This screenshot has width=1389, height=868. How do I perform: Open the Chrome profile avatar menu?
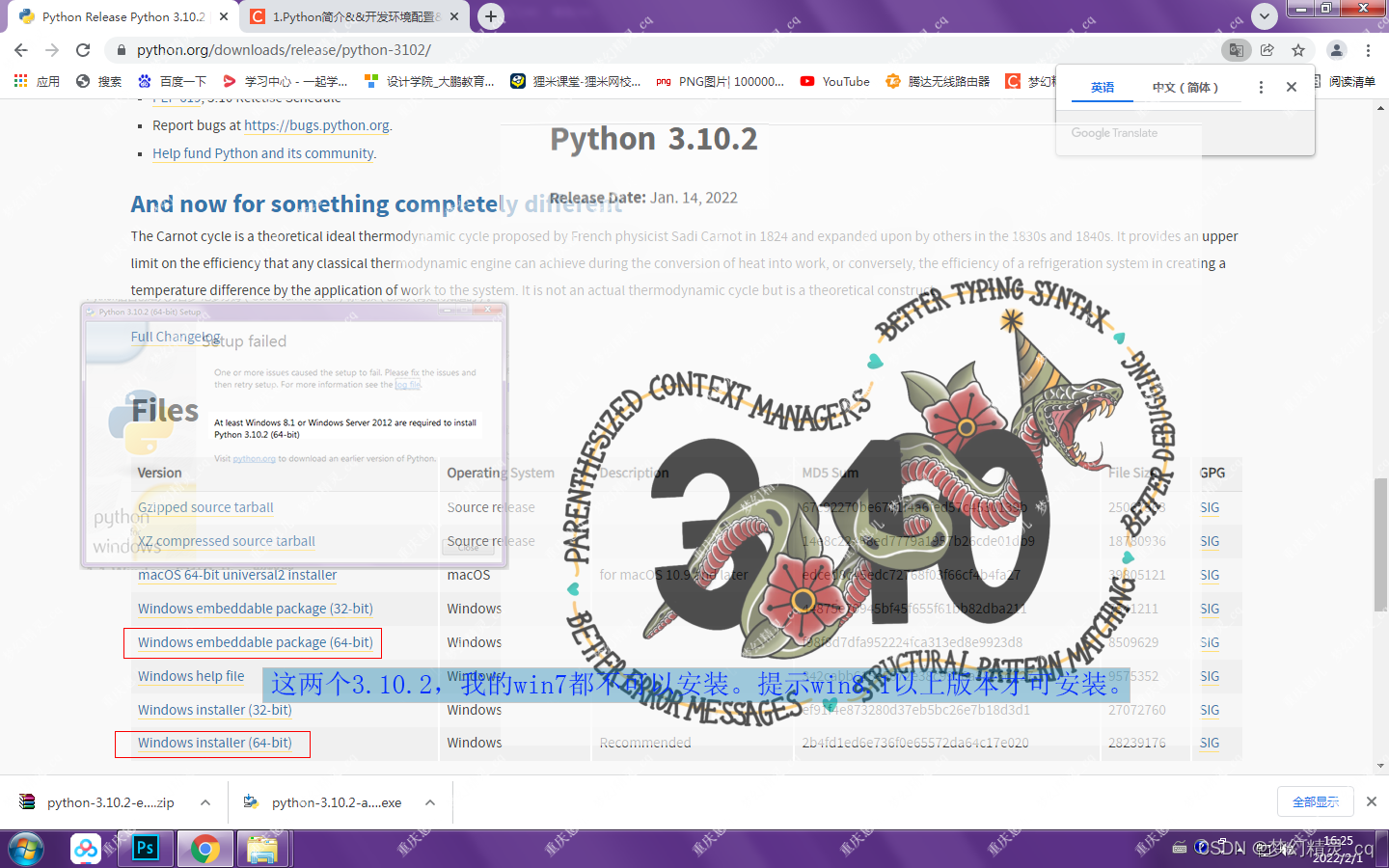1336,50
